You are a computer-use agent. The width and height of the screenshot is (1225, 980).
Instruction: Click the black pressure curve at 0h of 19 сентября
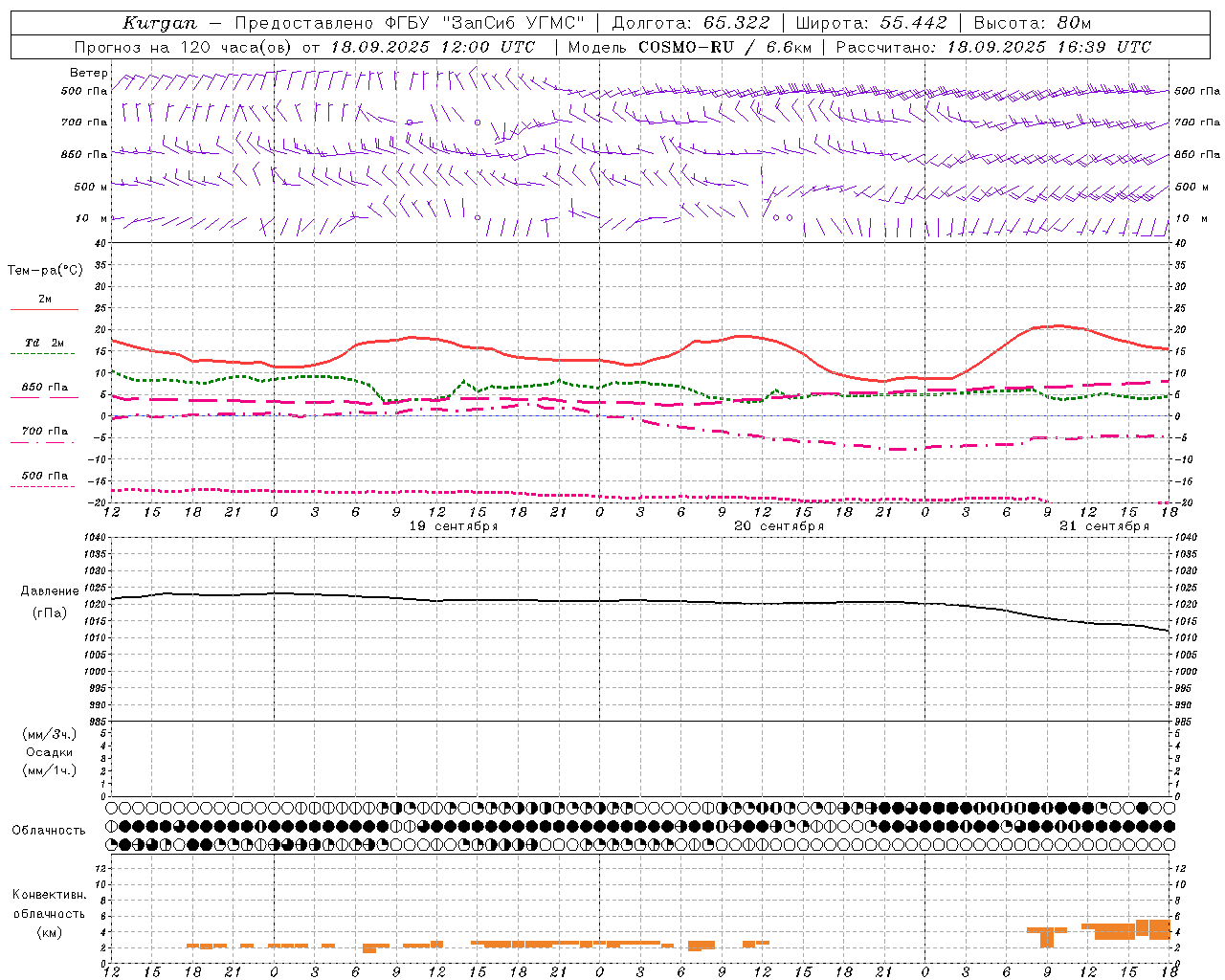click(x=275, y=593)
